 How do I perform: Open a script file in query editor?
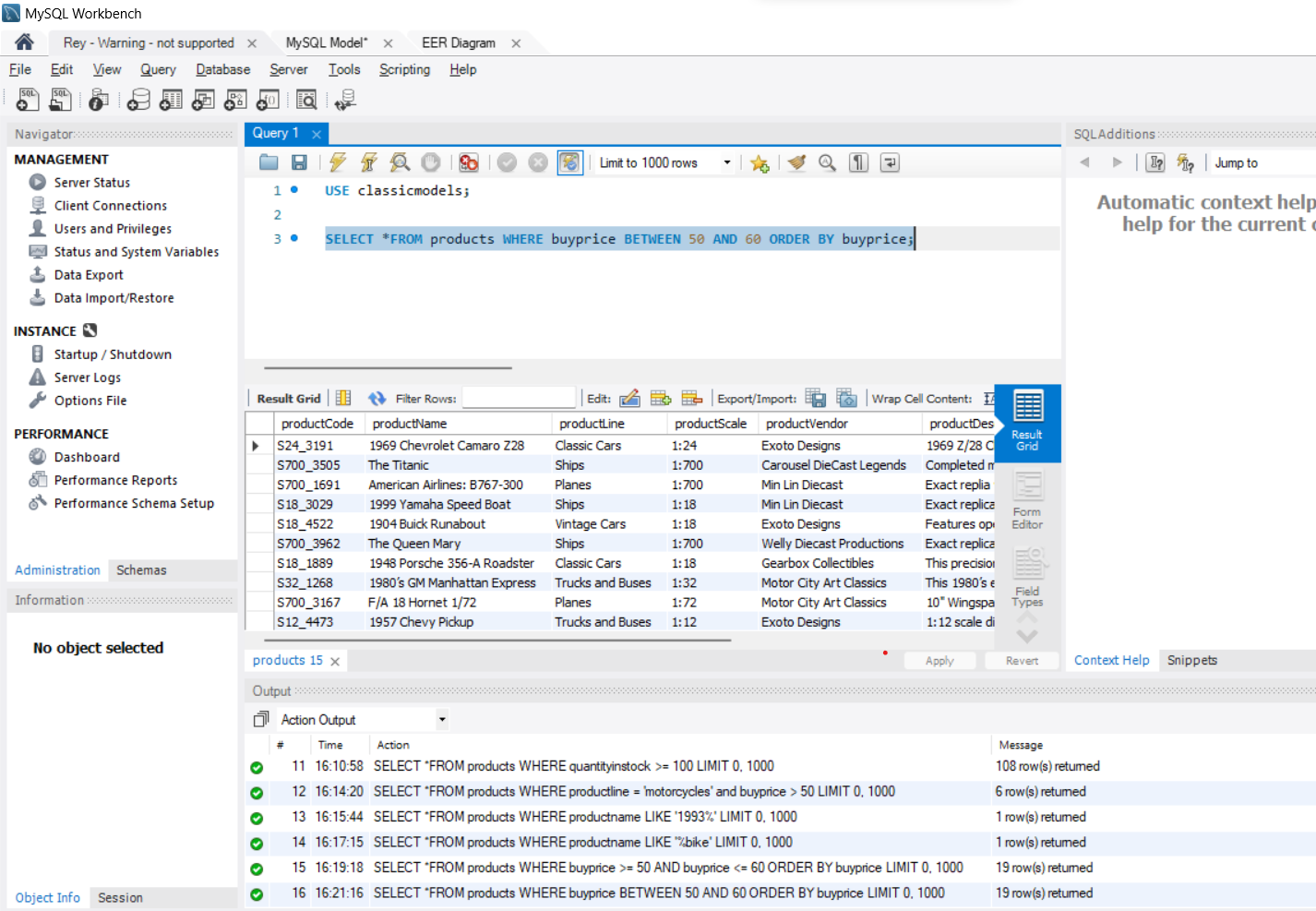[x=269, y=162]
